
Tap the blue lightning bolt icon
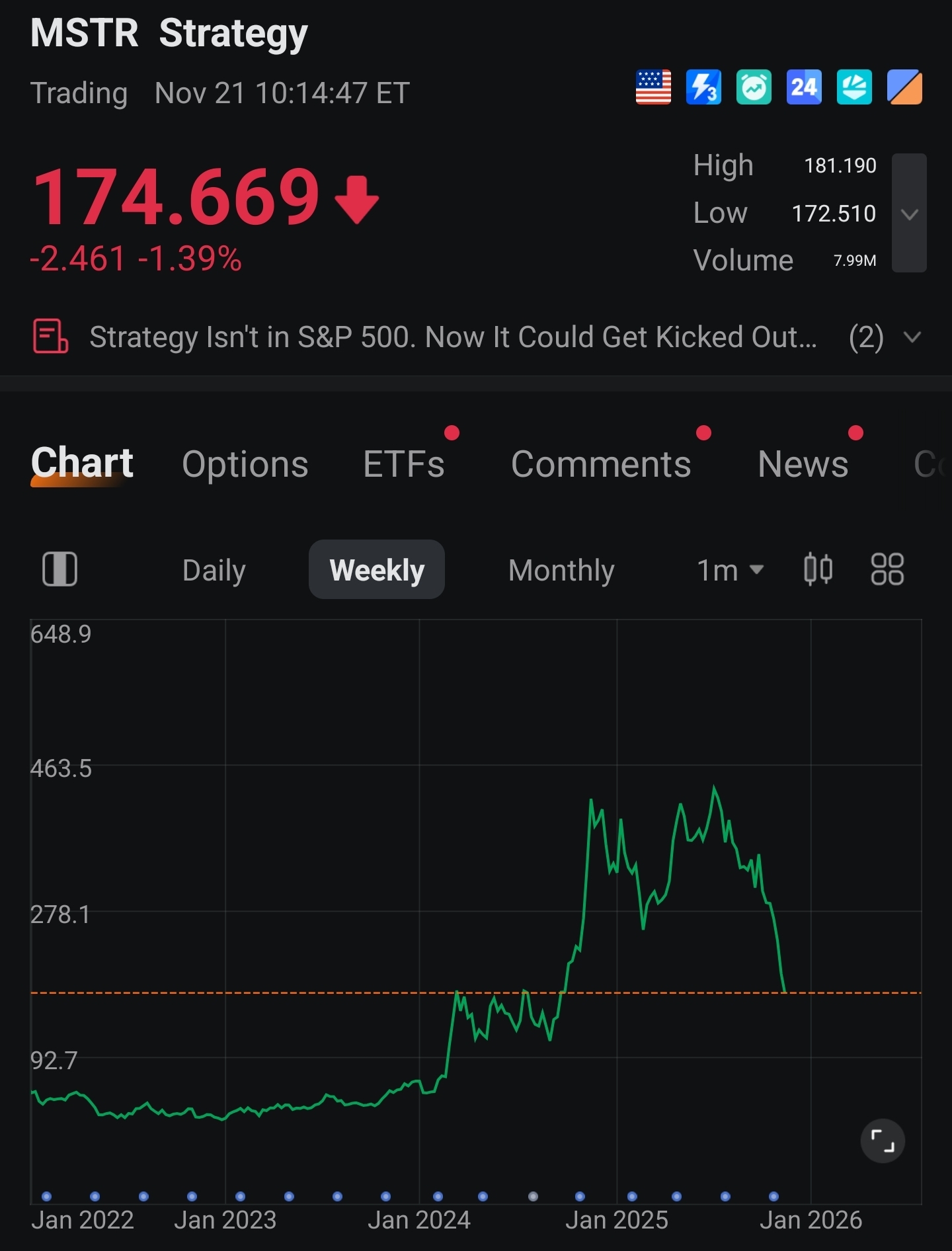tap(703, 87)
